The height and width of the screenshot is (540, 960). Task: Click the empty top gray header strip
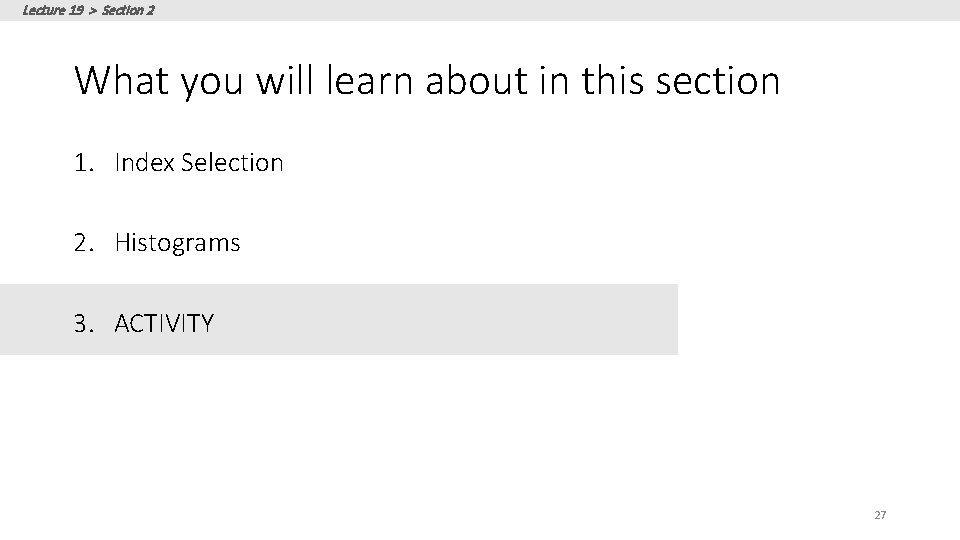(550, 10)
